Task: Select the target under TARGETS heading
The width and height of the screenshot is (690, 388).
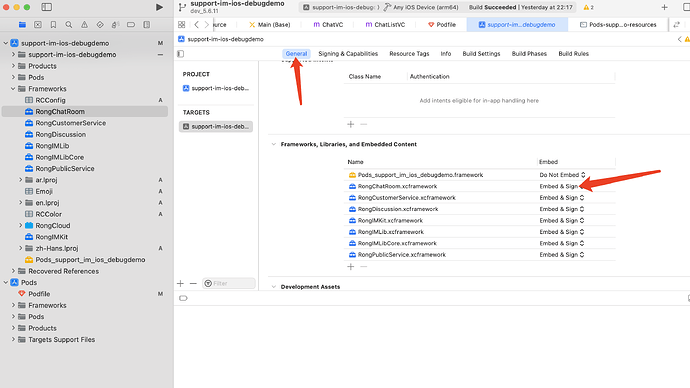Action: (x=216, y=127)
